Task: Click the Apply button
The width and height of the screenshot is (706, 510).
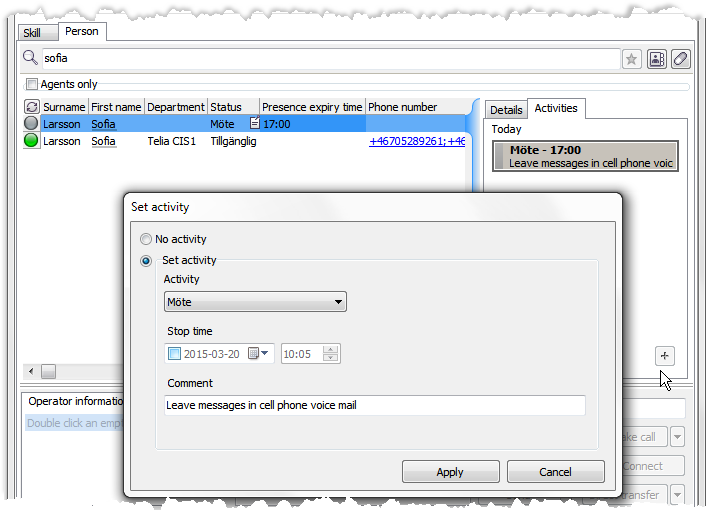Action: coord(450,472)
